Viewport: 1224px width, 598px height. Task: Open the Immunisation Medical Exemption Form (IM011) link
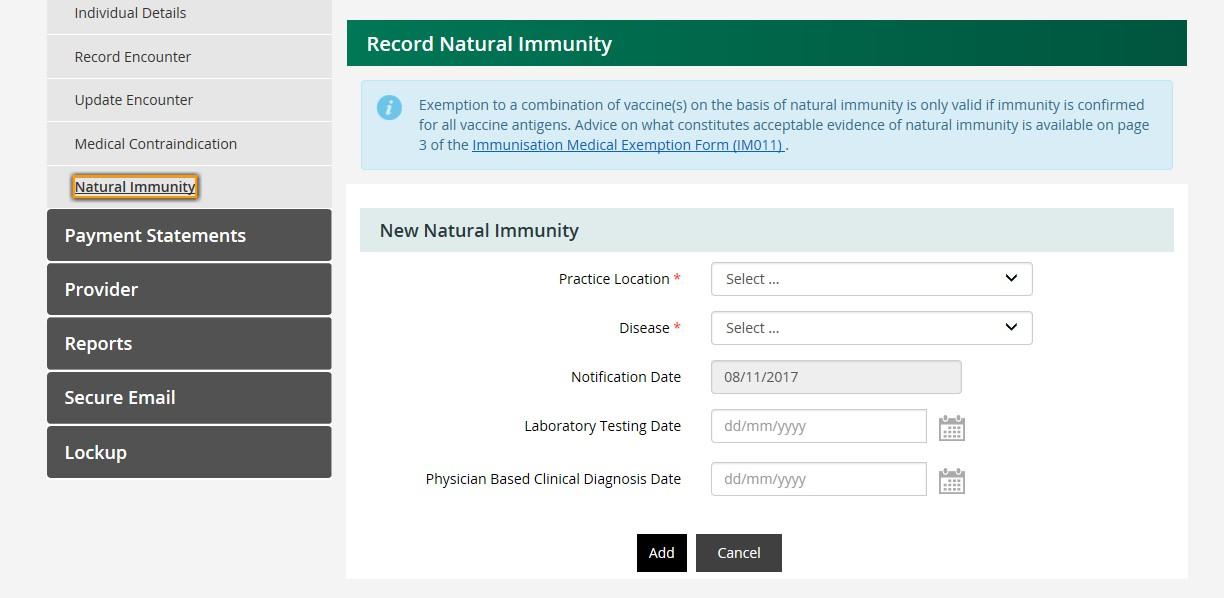[x=626, y=144]
